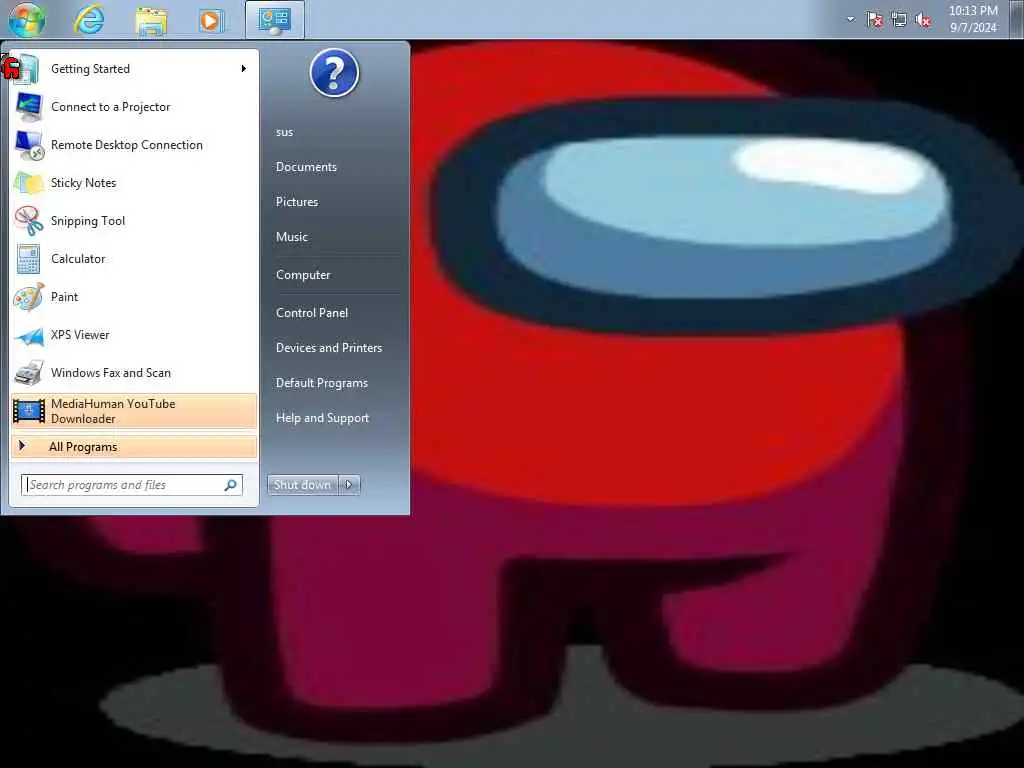
Task: Launch Snipping Tool entry
Action: (x=134, y=220)
